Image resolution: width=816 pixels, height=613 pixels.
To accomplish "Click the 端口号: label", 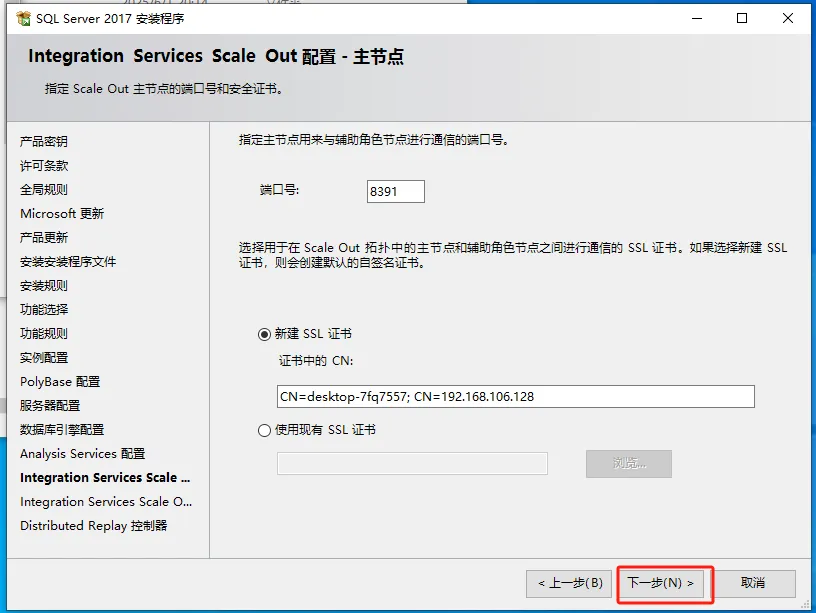I will click(279, 190).
